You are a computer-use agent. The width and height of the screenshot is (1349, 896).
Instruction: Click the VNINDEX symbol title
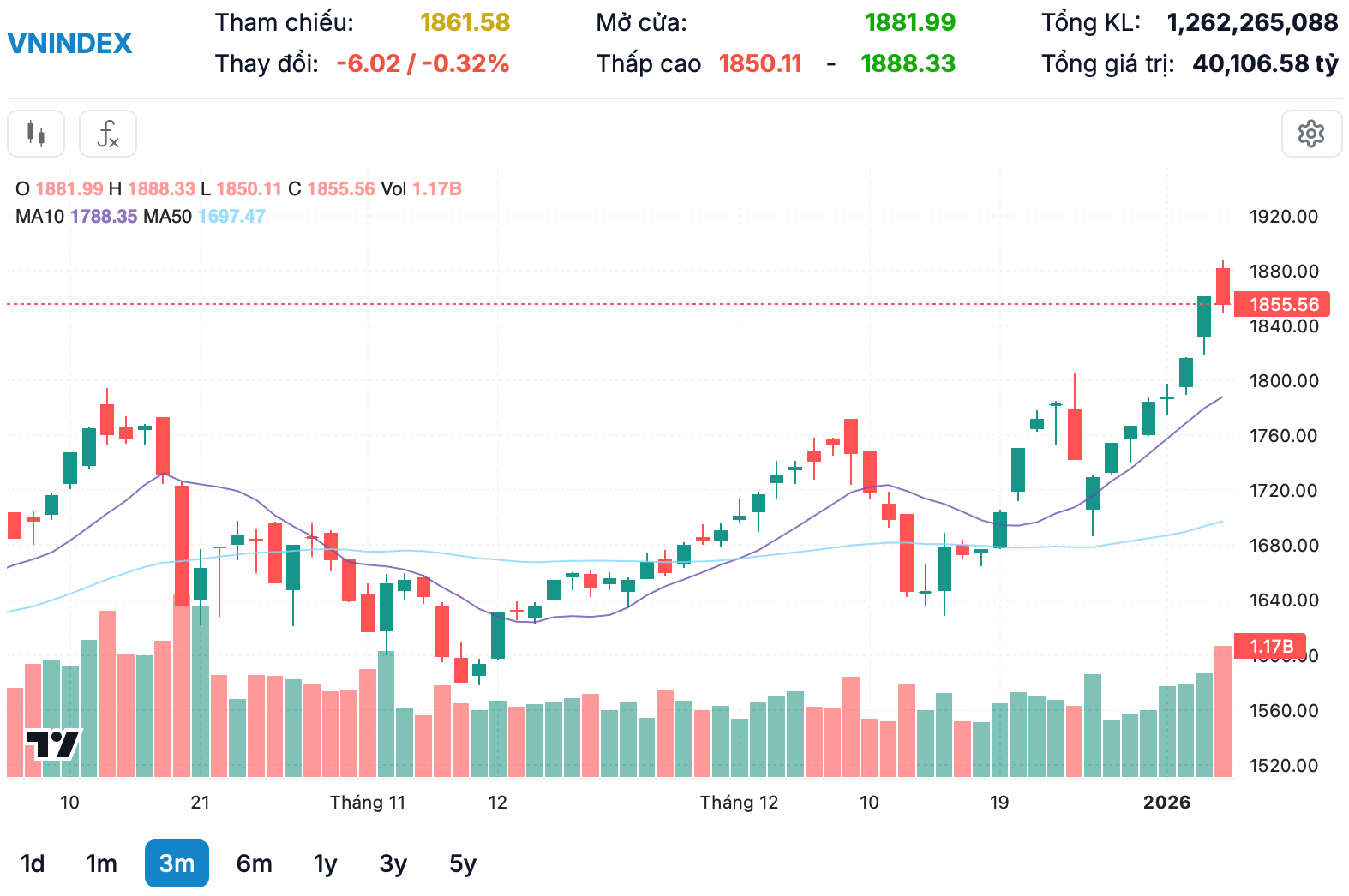70,43
